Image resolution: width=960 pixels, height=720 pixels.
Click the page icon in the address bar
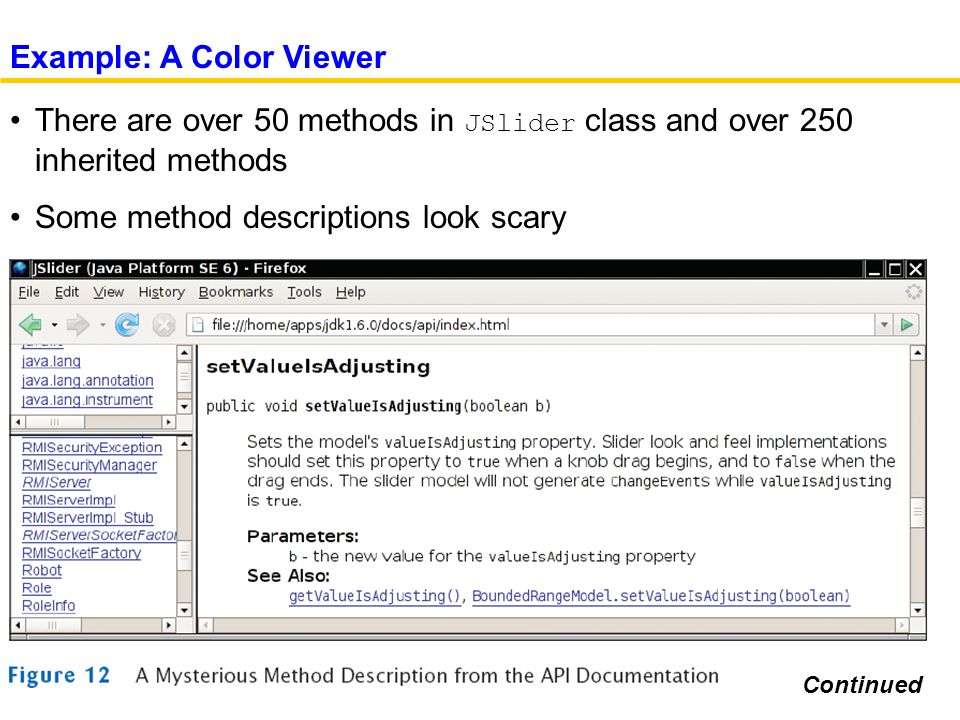tap(198, 324)
